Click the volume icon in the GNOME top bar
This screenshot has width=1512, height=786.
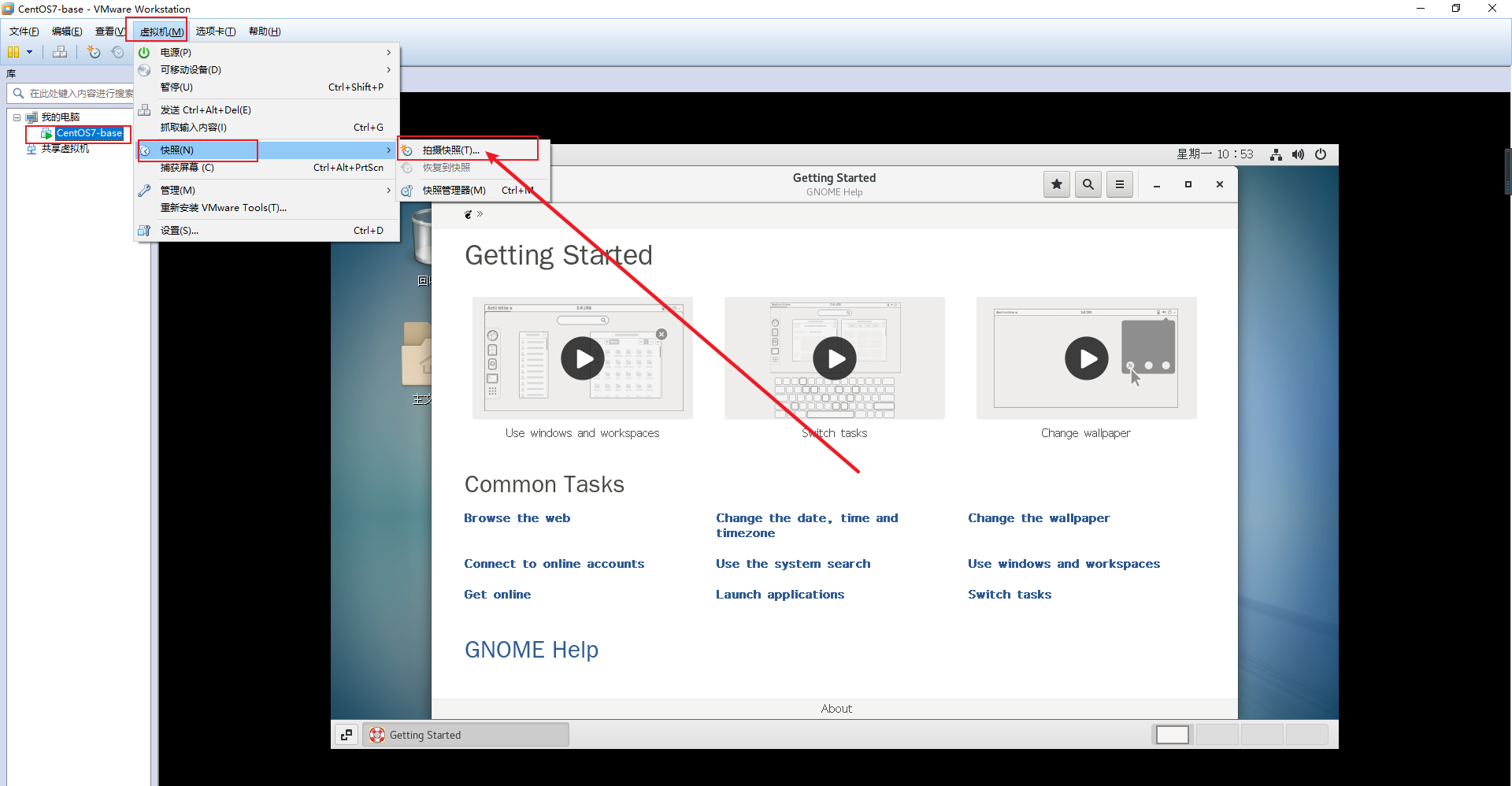click(1298, 154)
